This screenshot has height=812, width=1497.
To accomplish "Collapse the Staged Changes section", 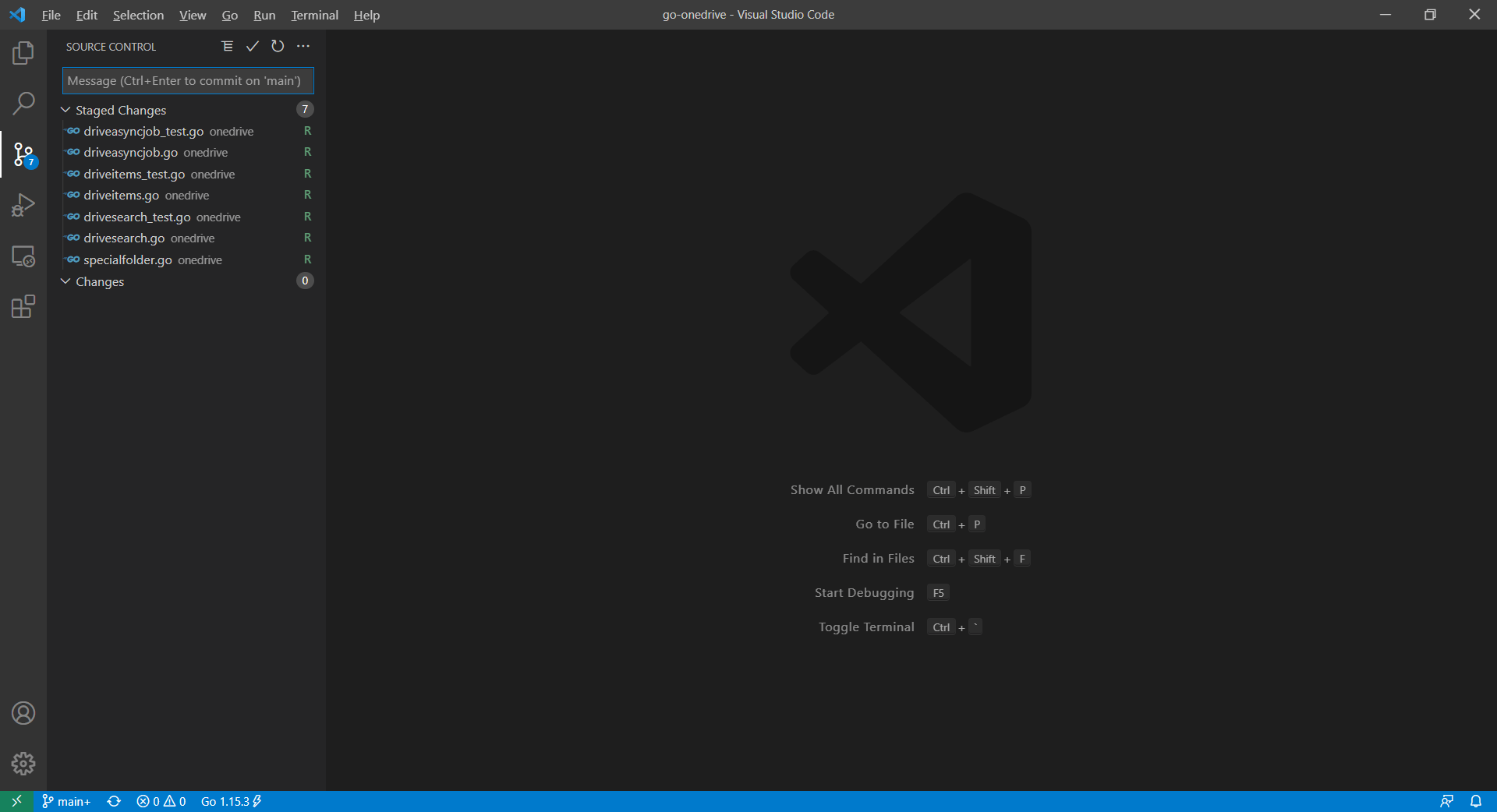I will (x=65, y=109).
